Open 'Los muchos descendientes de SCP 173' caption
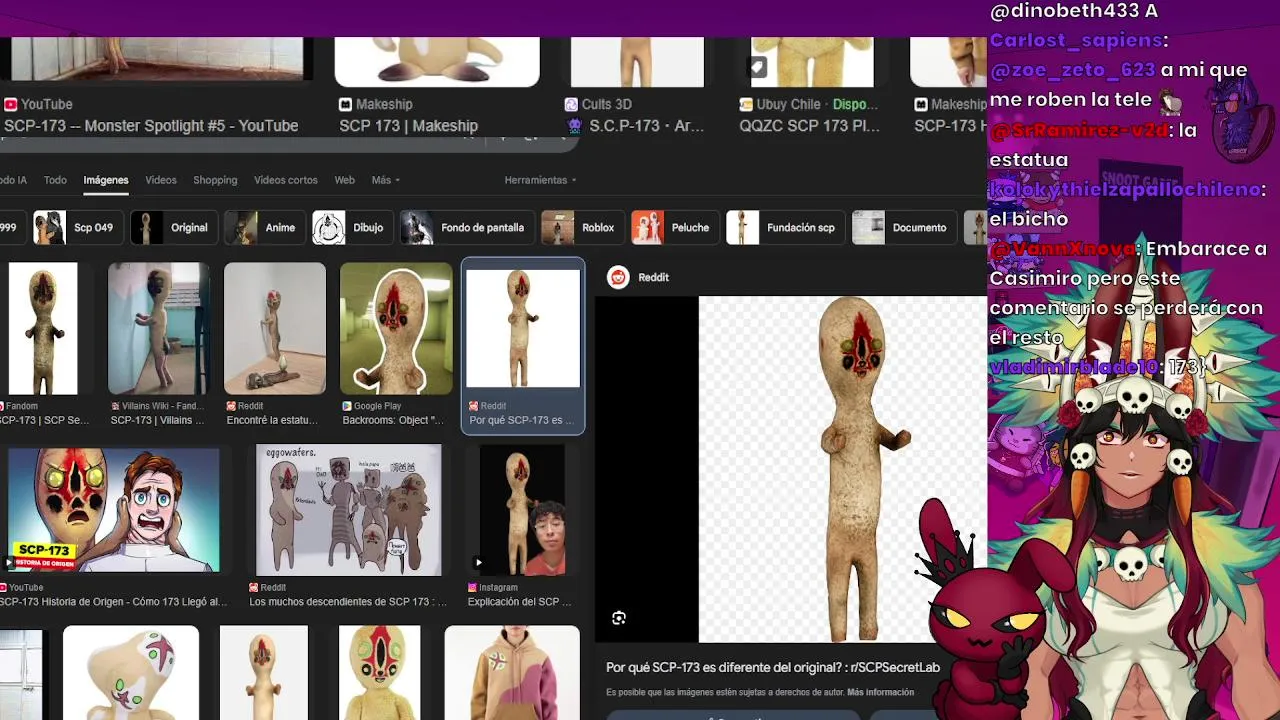 (348, 602)
